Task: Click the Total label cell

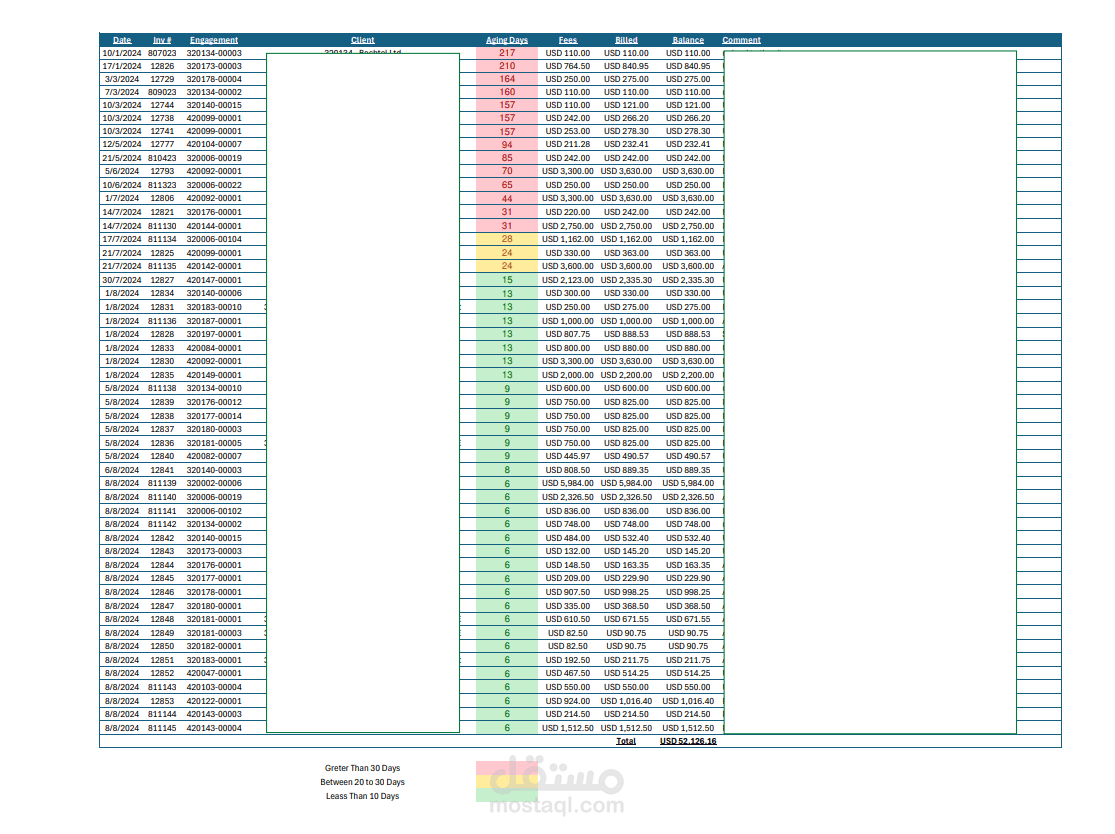Action: click(x=626, y=741)
